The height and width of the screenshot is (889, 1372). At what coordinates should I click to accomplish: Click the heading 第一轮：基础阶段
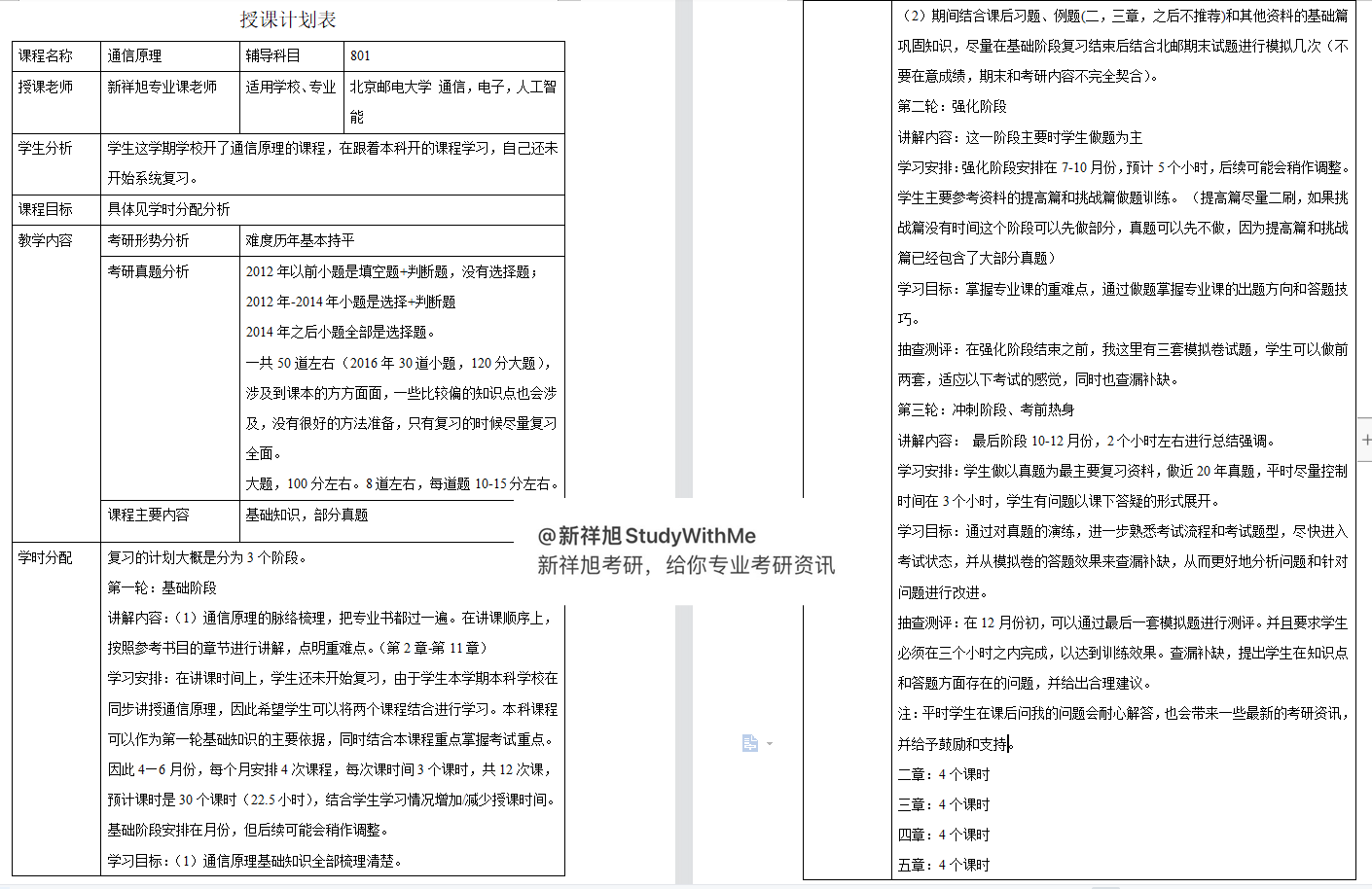162,587
